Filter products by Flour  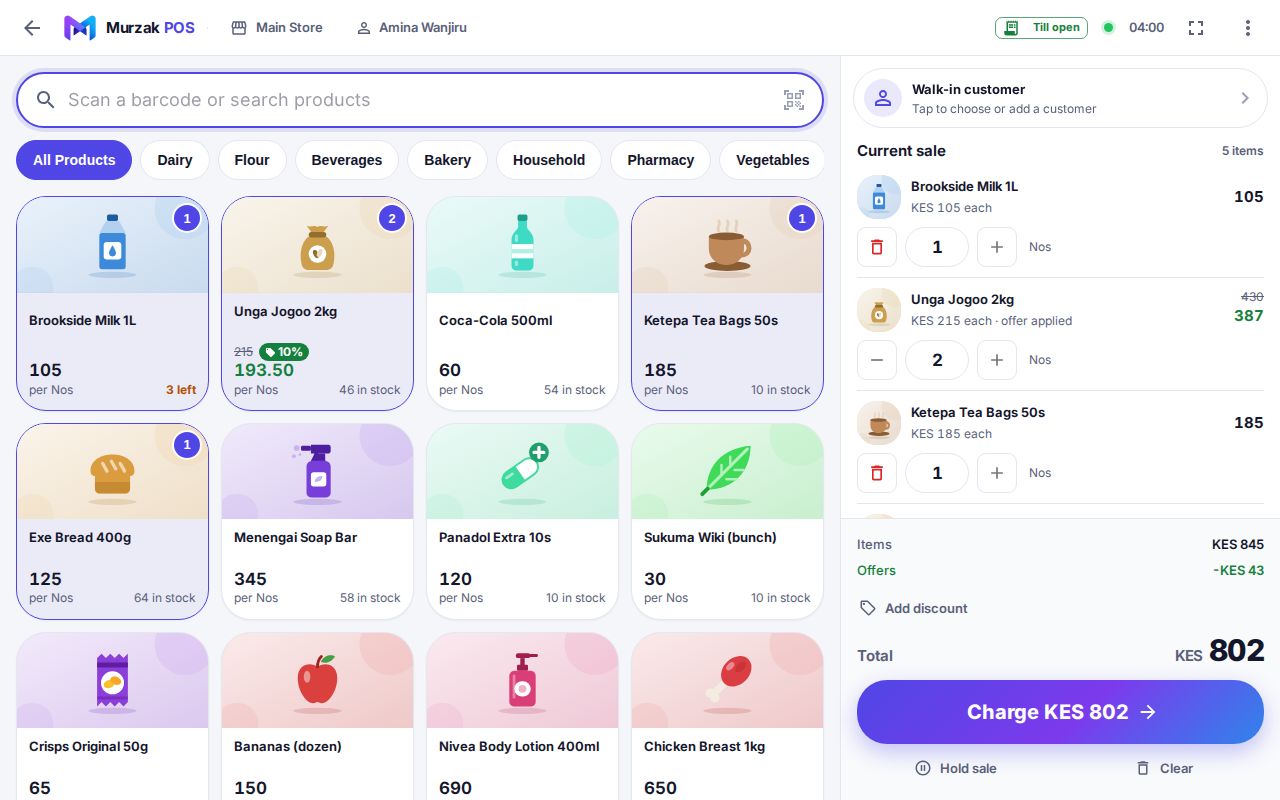(252, 160)
